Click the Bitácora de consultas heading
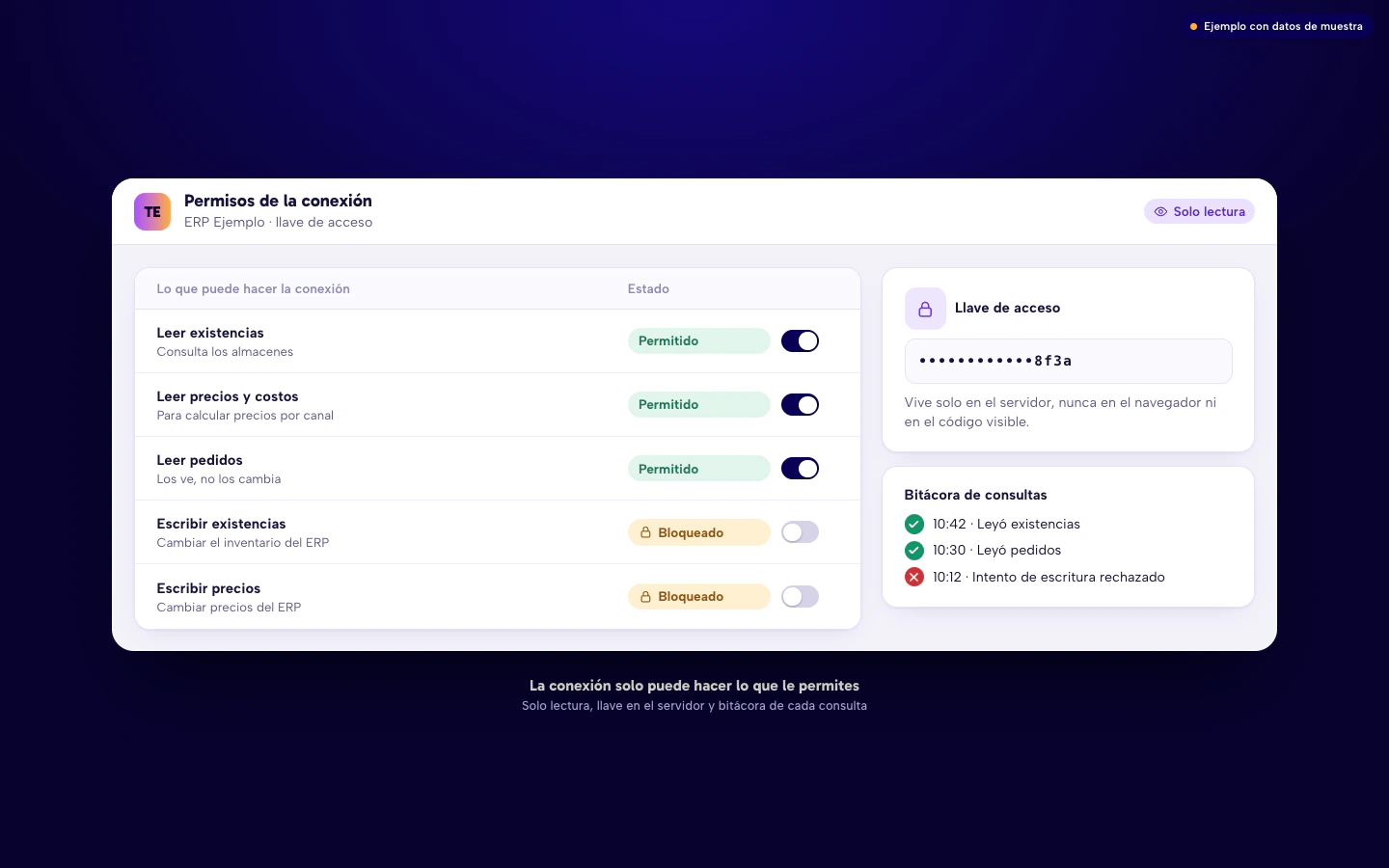1389x868 pixels. point(975,495)
